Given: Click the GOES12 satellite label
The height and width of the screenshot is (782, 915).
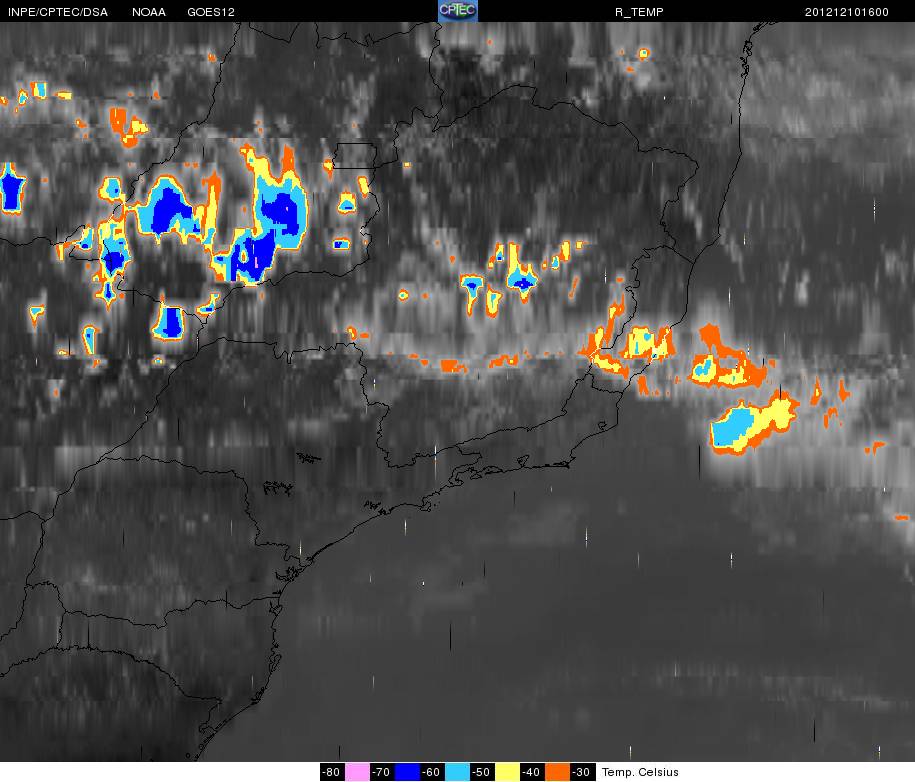Looking at the screenshot, I should (211, 12).
